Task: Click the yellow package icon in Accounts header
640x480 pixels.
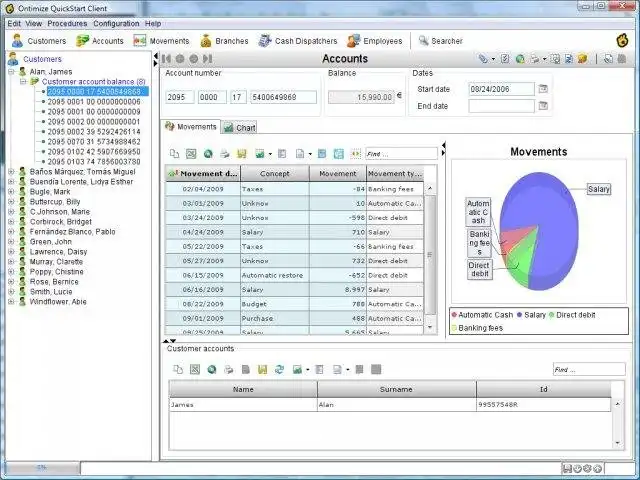Action: click(x=582, y=59)
